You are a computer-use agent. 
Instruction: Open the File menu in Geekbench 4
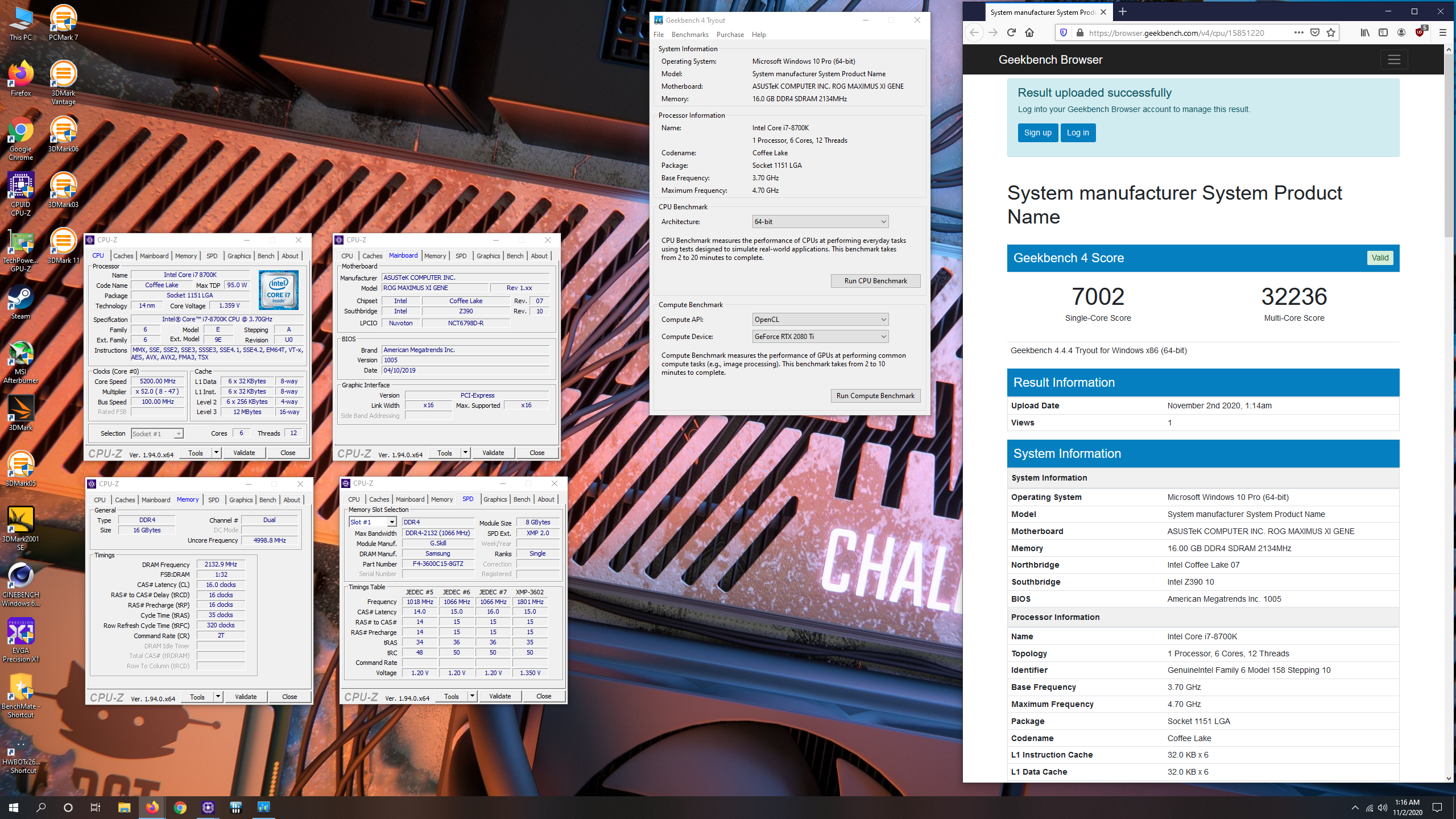pos(659,35)
